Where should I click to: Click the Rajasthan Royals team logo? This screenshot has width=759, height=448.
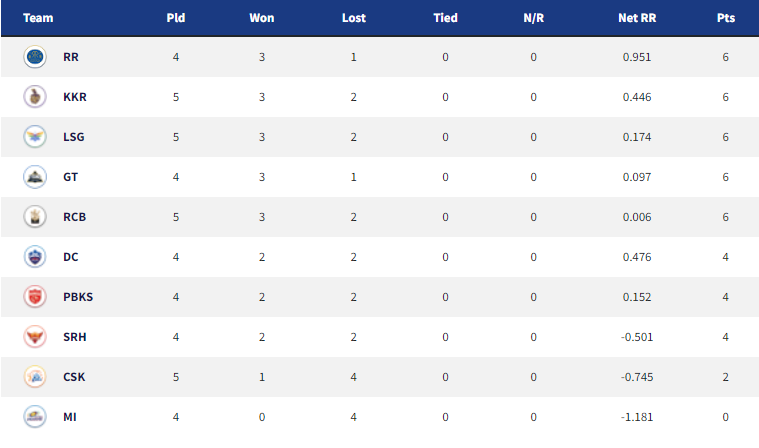[x=35, y=57]
